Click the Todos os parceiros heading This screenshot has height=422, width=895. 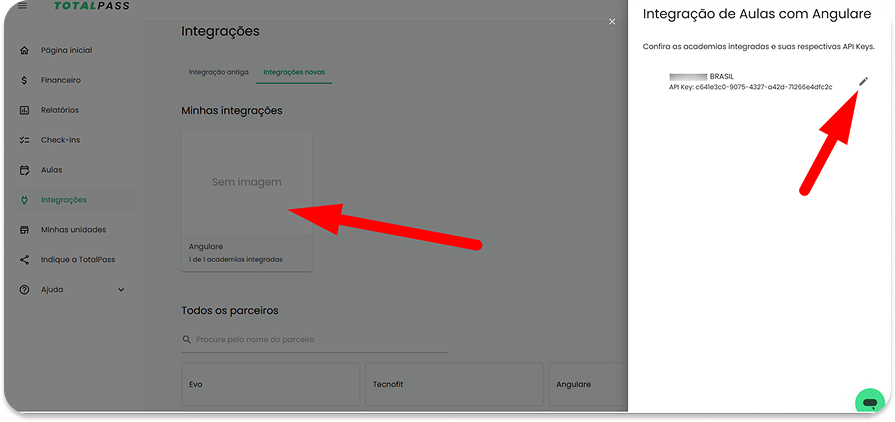230,311
